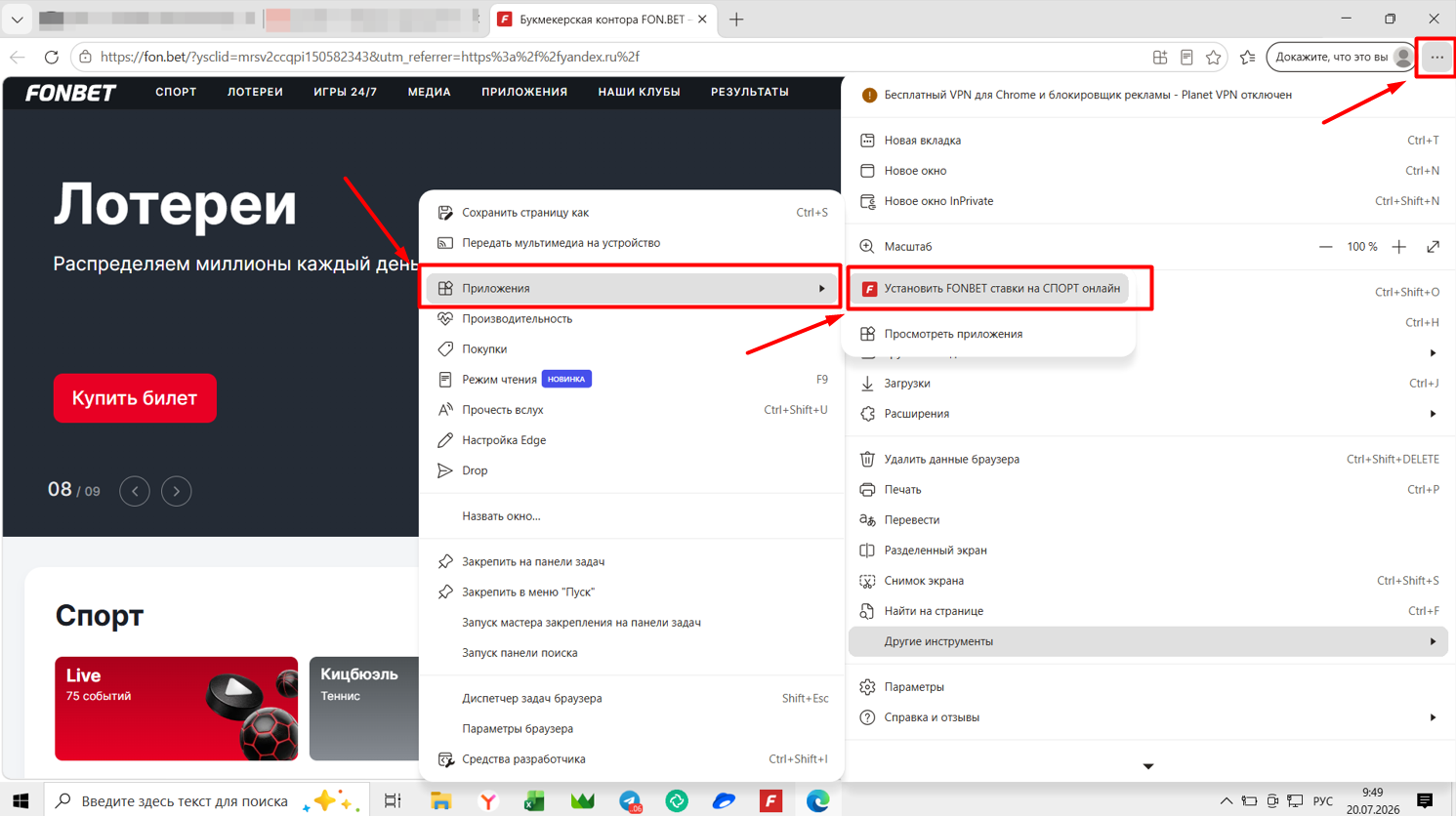Open the reading view icon in address bar
Image resolution: width=1456 pixels, height=816 pixels.
click(x=1186, y=58)
